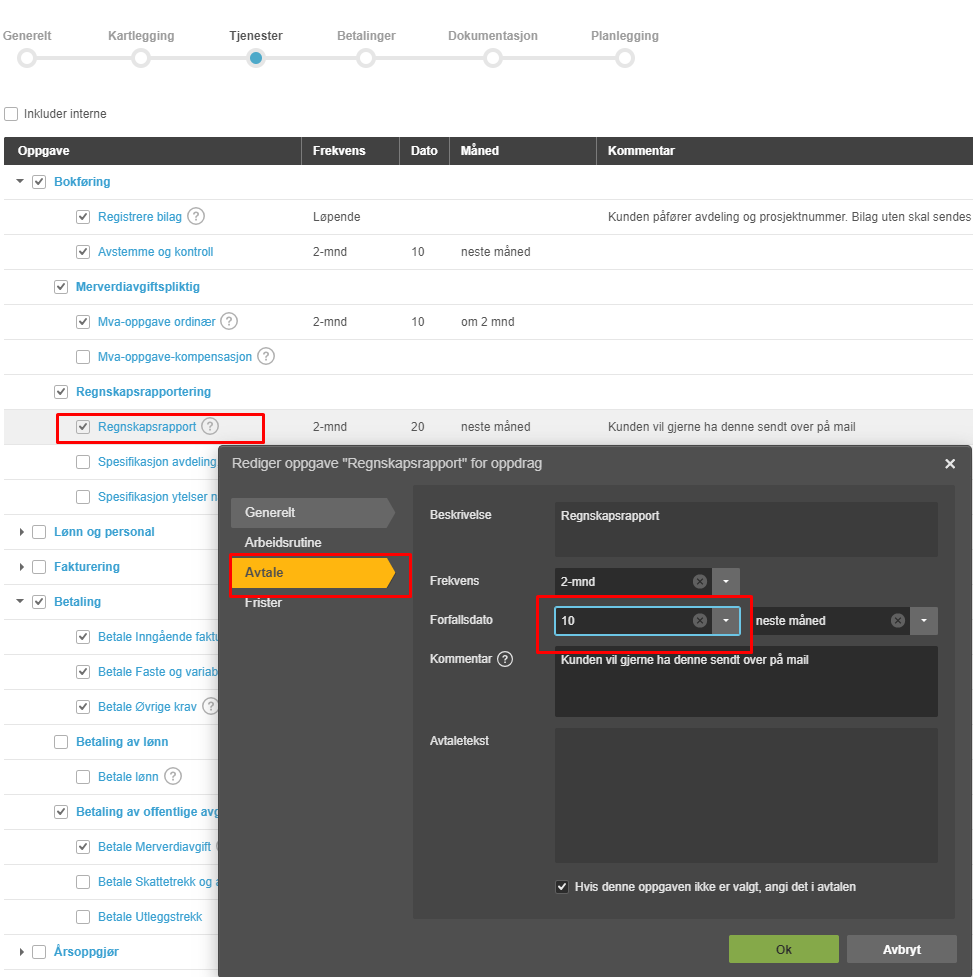Collapse the Bokføring group
Screen dimensions: 973x977
tap(20, 181)
